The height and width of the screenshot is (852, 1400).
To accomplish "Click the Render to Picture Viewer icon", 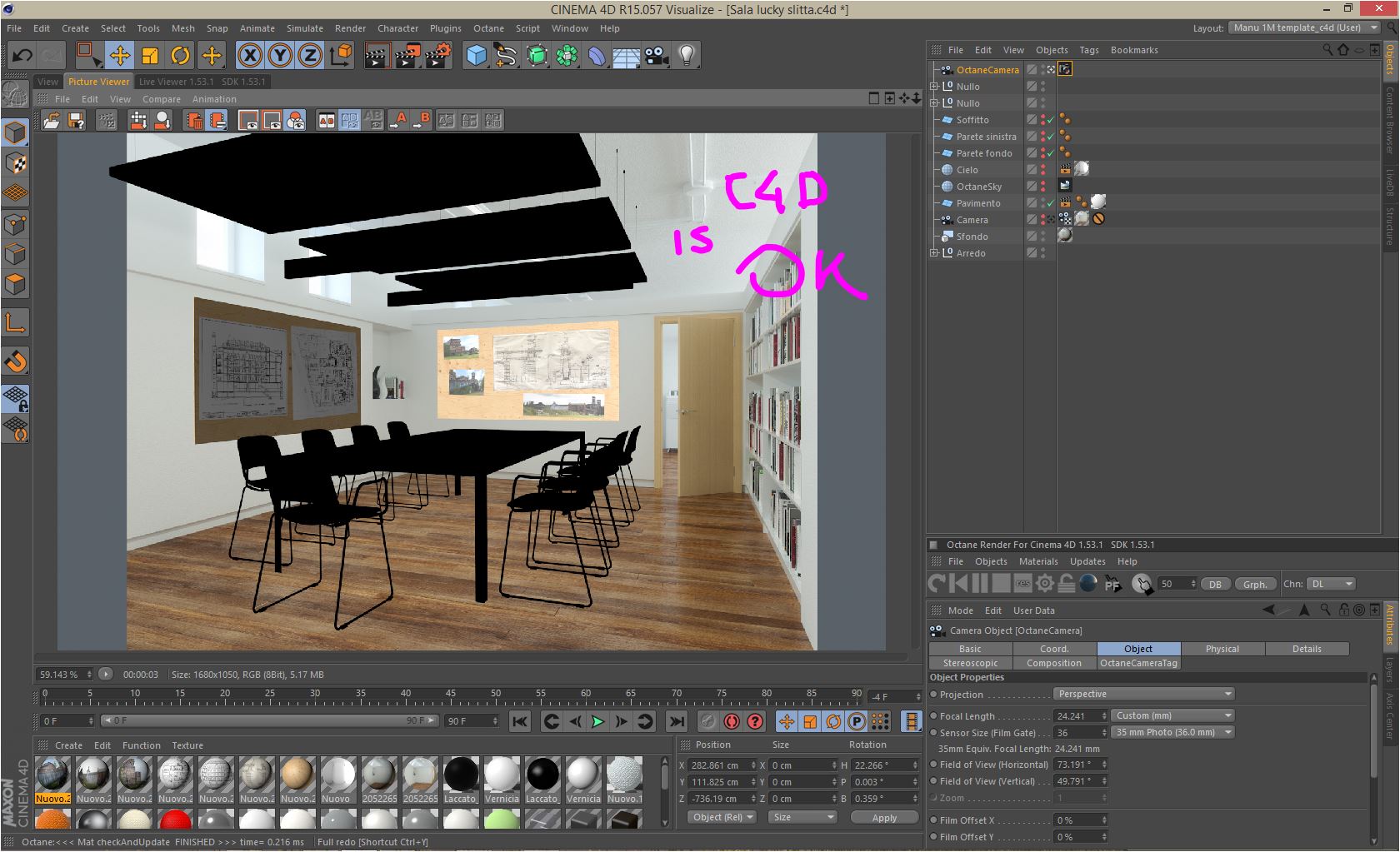I will 407,56.
